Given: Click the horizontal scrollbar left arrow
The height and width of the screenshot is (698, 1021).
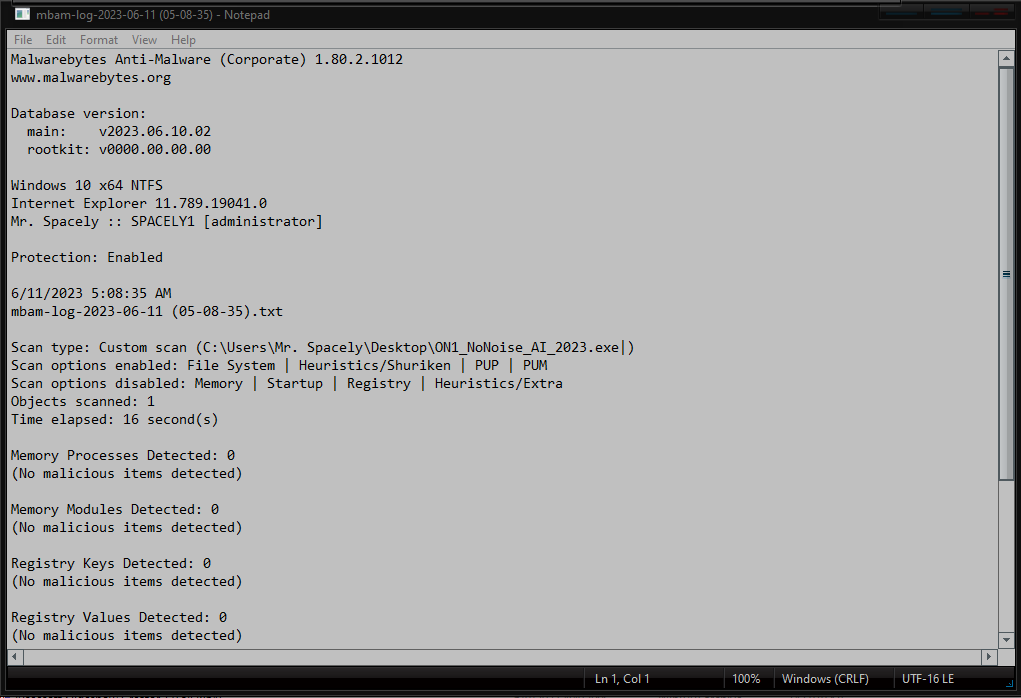Looking at the screenshot, I should click(15, 656).
